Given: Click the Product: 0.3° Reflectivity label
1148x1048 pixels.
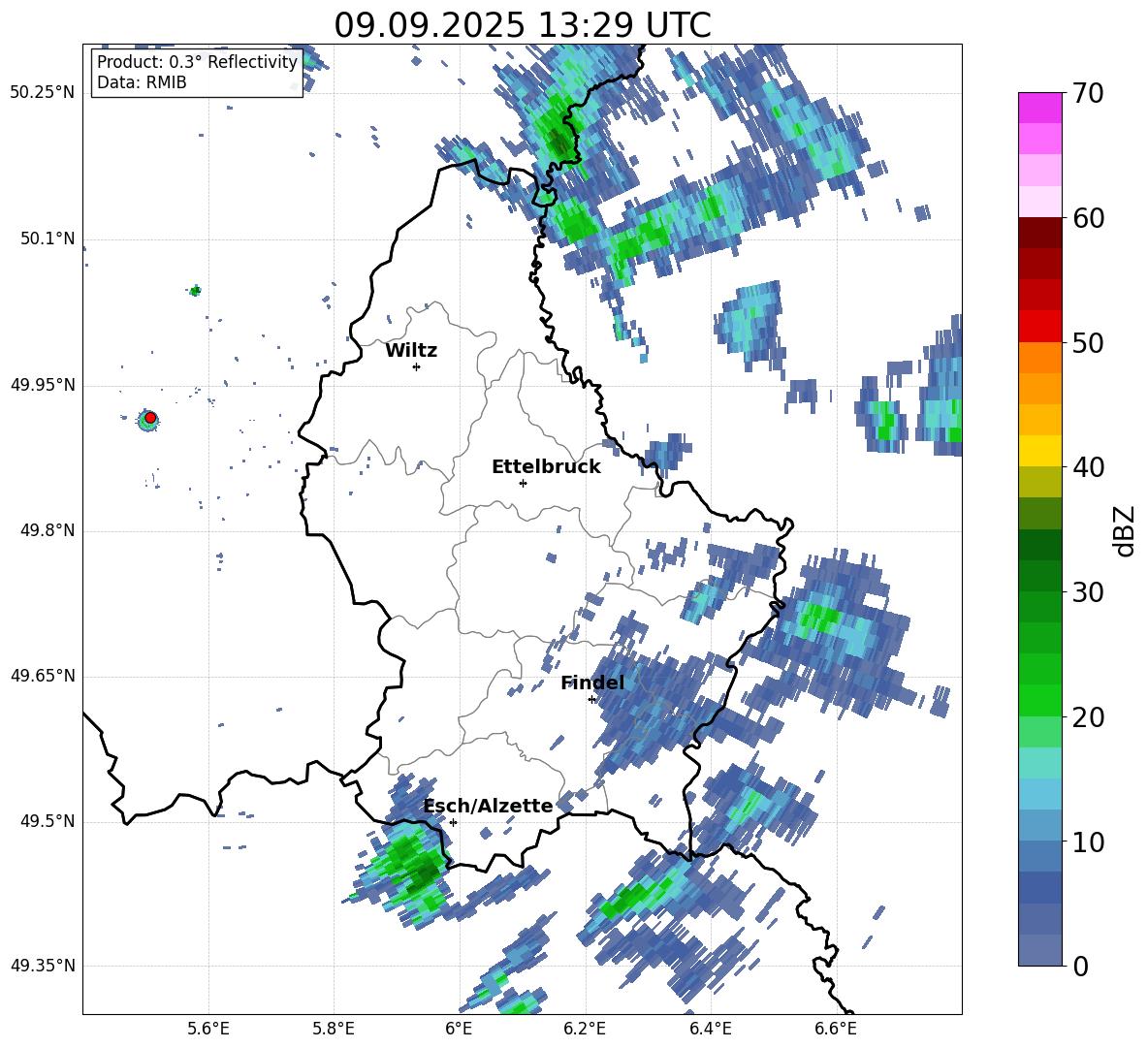Looking at the screenshot, I should click(197, 62).
